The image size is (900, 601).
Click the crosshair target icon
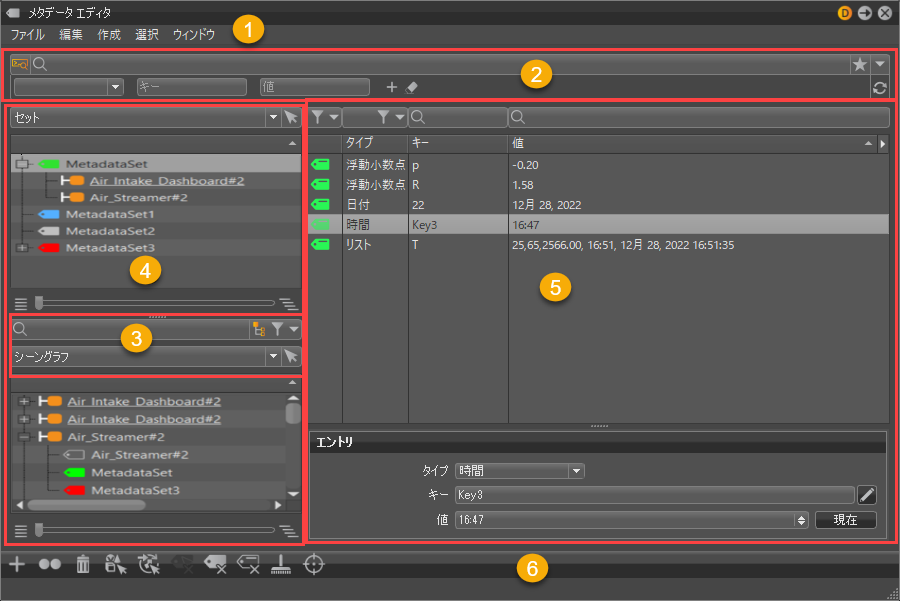coord(314,564)
